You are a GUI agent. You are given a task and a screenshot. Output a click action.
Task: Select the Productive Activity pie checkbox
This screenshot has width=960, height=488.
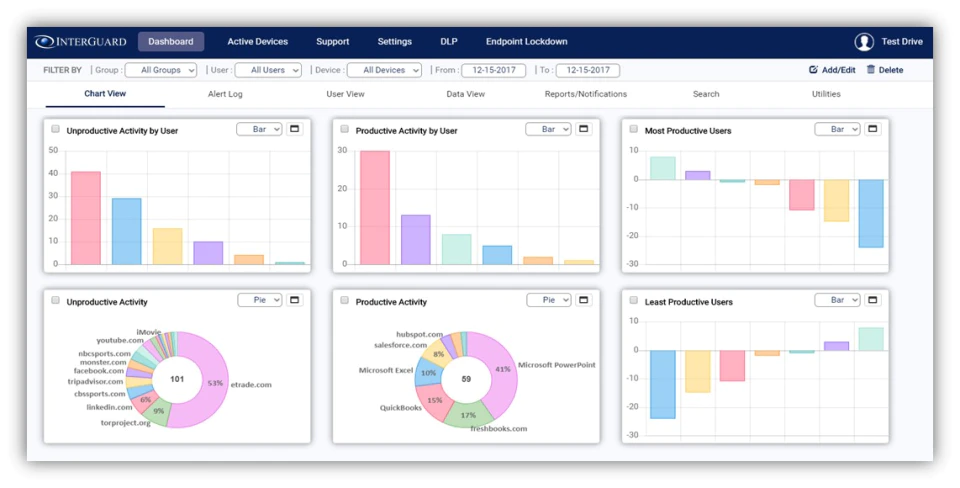tap(345, 300)
